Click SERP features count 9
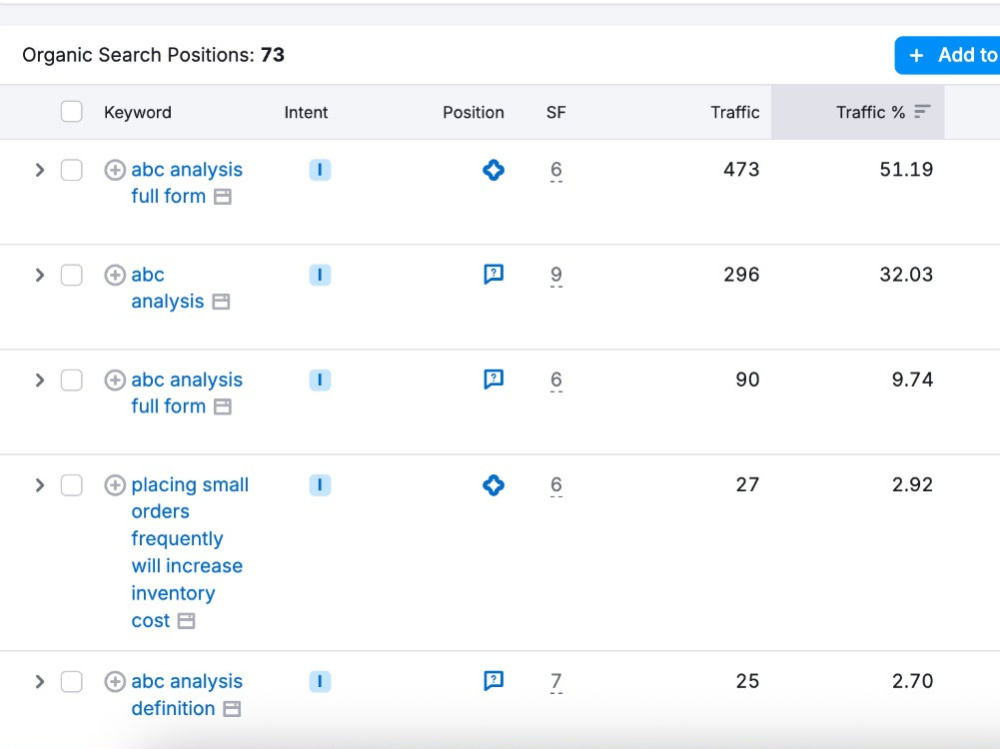Screen dimensions: 1000x749 556,274
